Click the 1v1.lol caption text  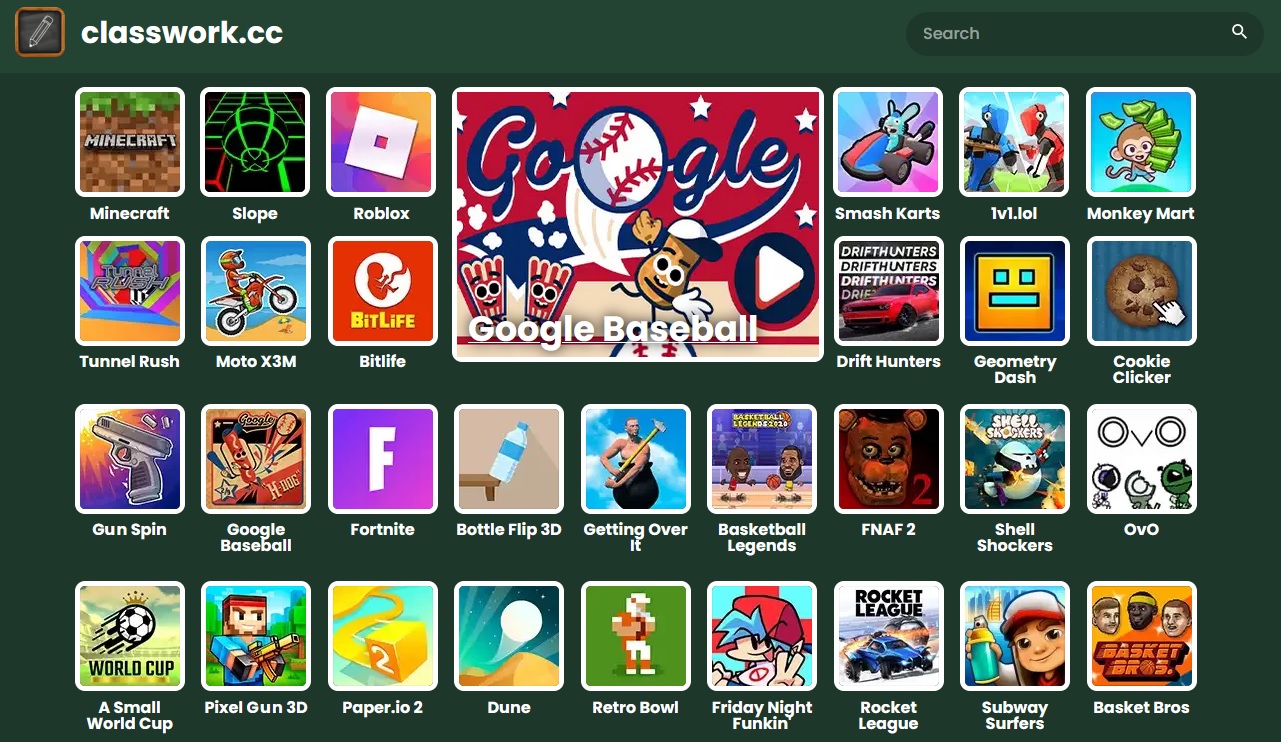pos(1014,213)
